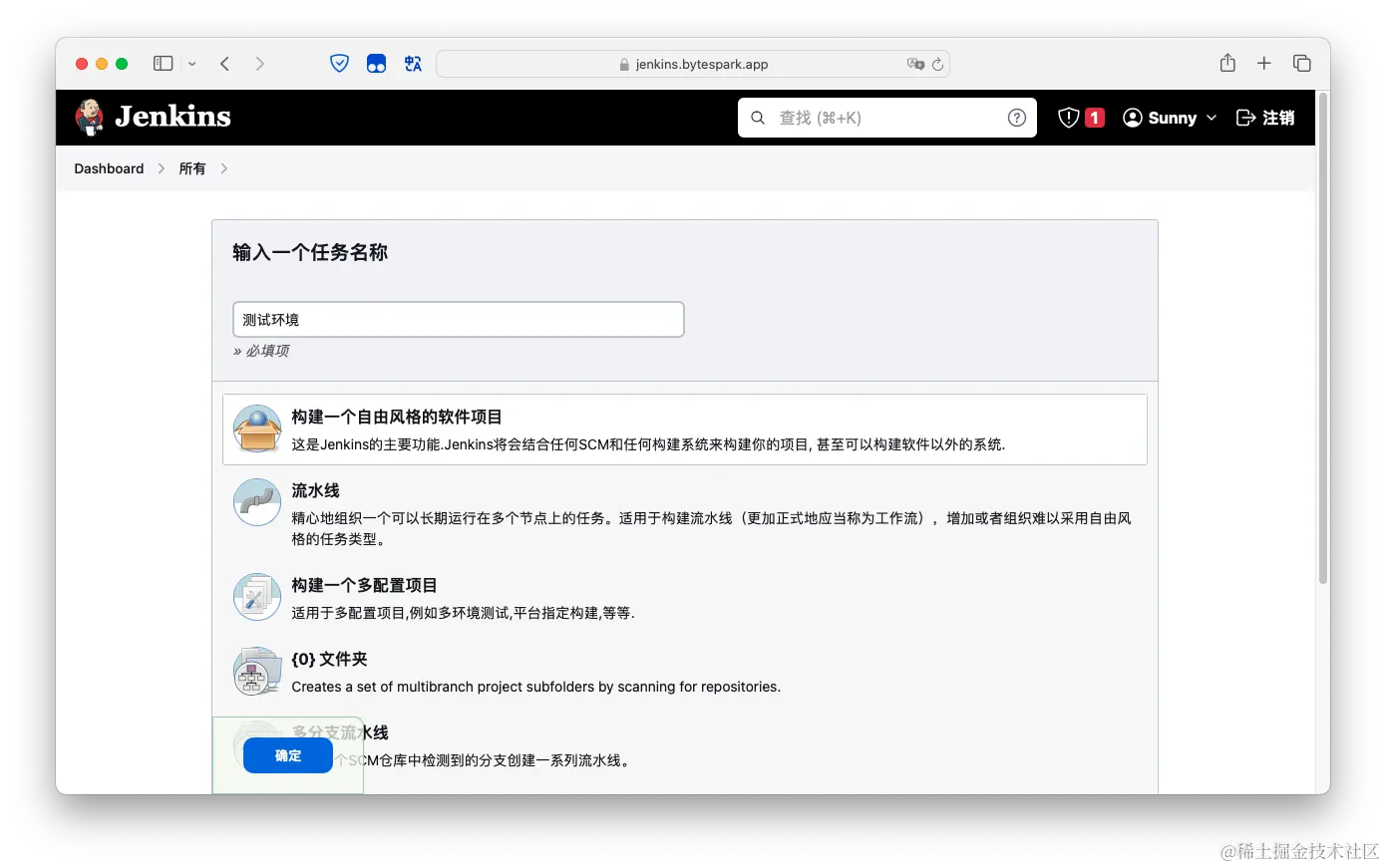Click the help question mark icon
Screen dimensions: 1386x868
(1017, 117)
